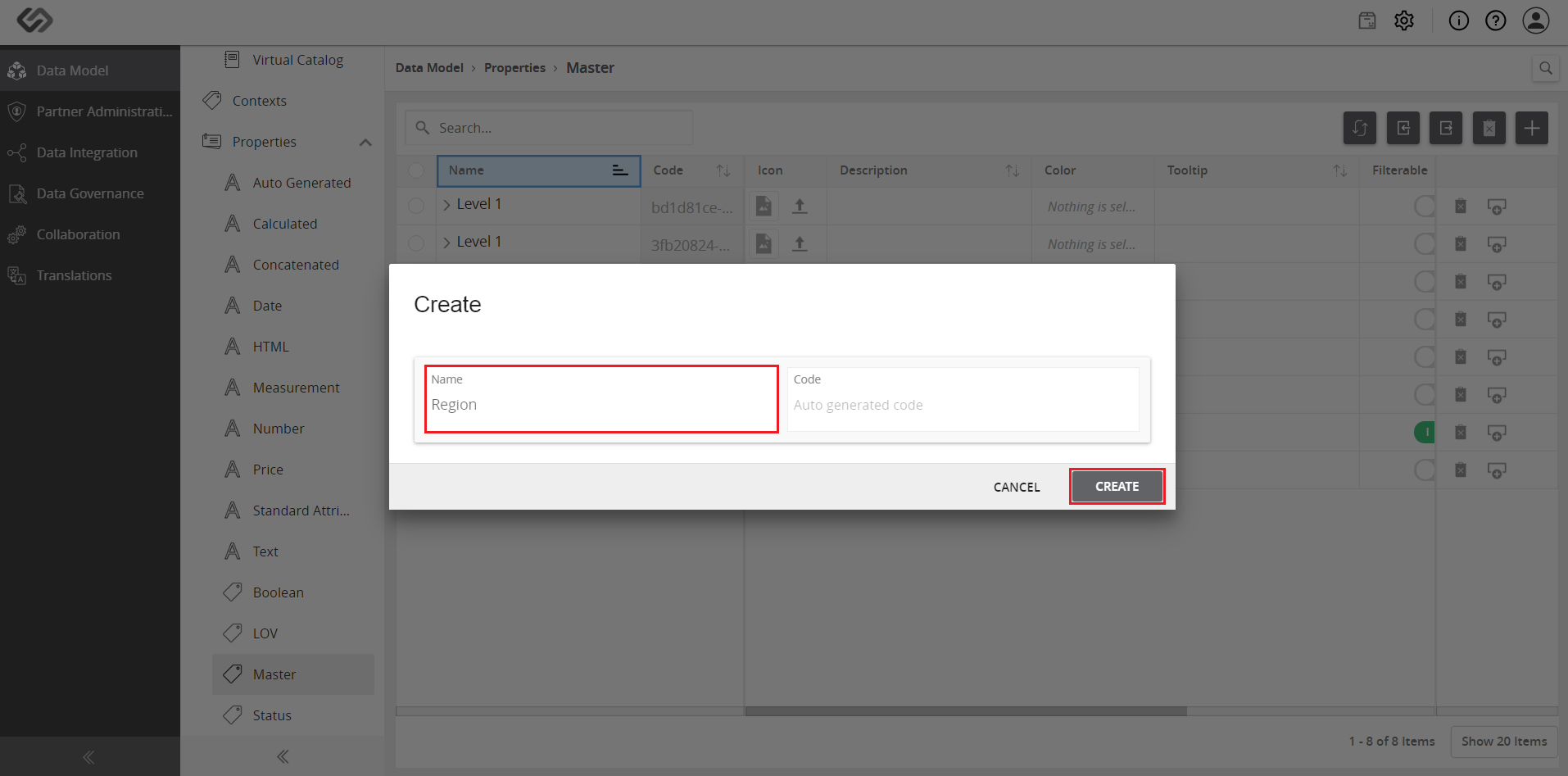Open the Name column sort menu icon
This screenshot has width=1568, height=776.
[620, 170]
